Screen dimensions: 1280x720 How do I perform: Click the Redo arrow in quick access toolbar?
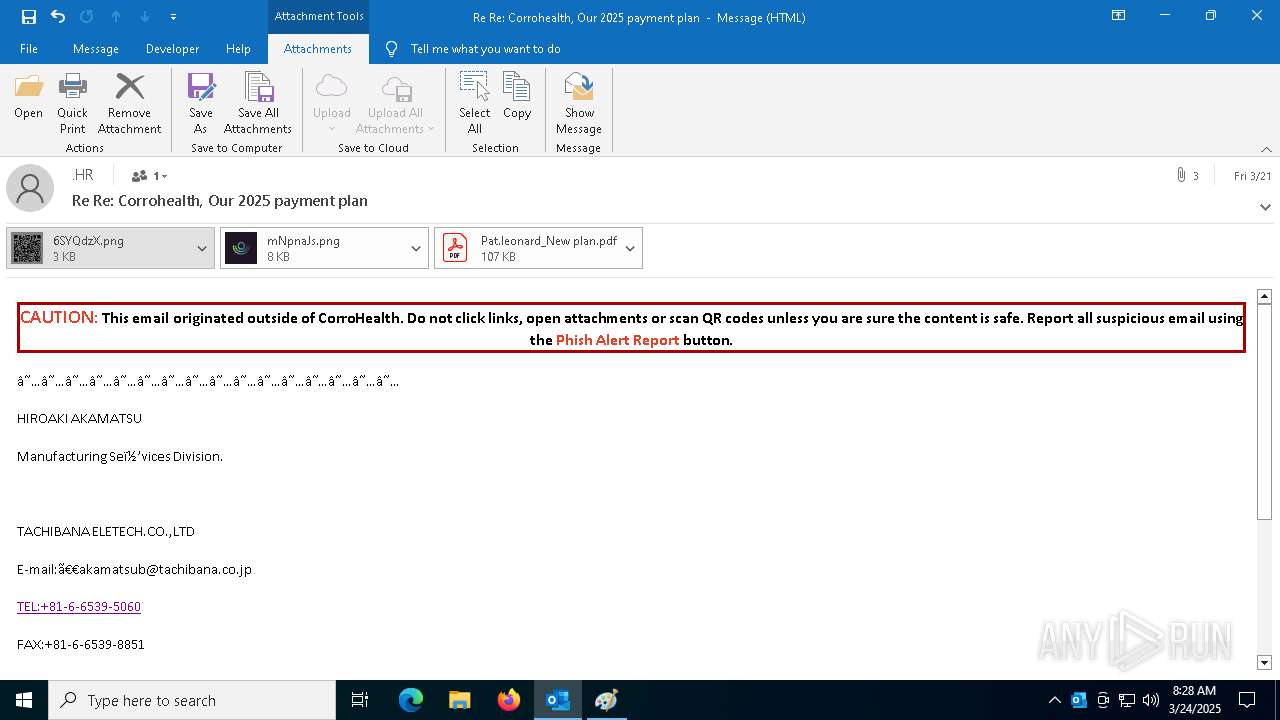coord(86,17)
